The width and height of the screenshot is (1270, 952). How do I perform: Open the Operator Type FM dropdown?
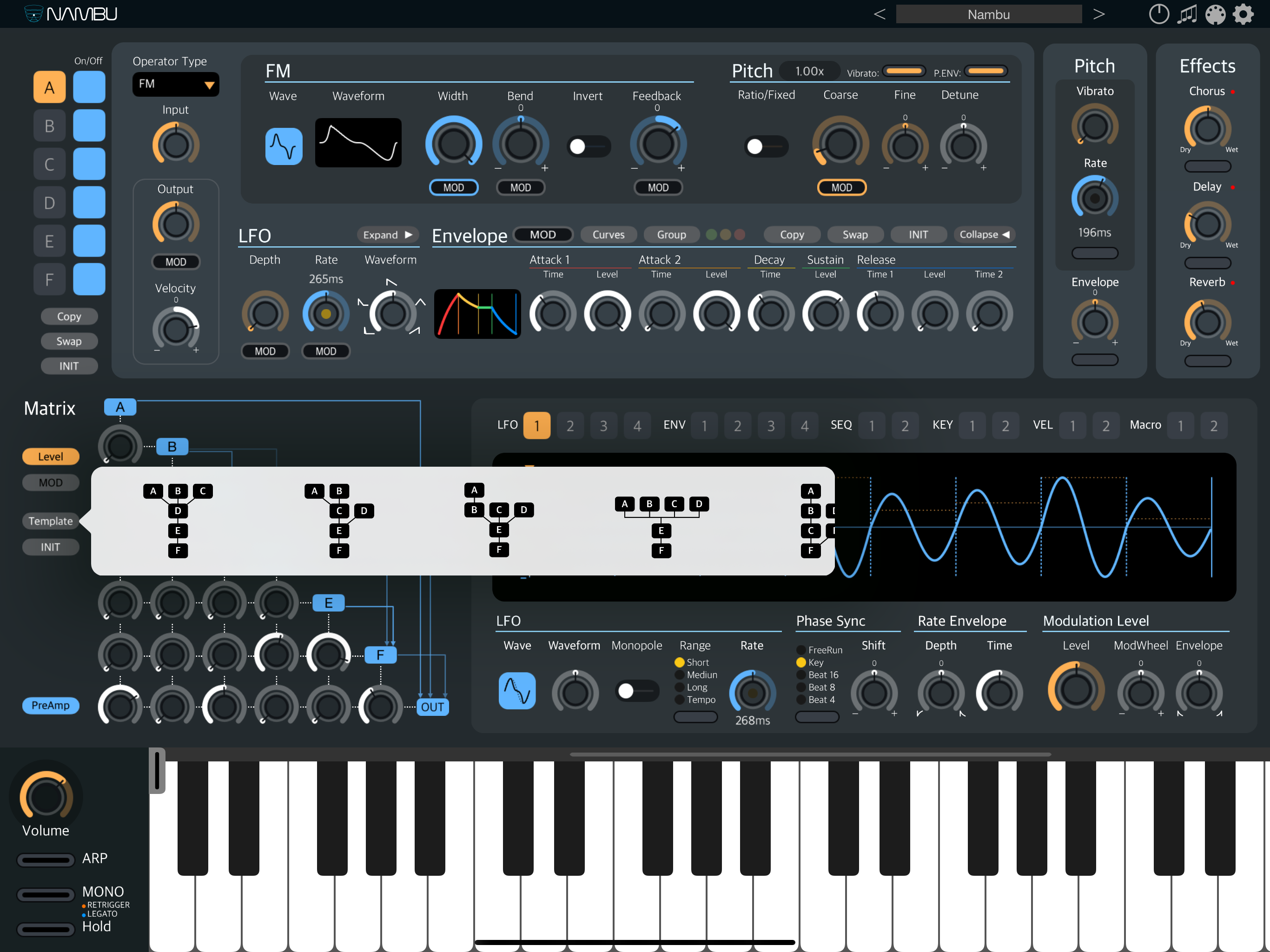coord(176,85)
